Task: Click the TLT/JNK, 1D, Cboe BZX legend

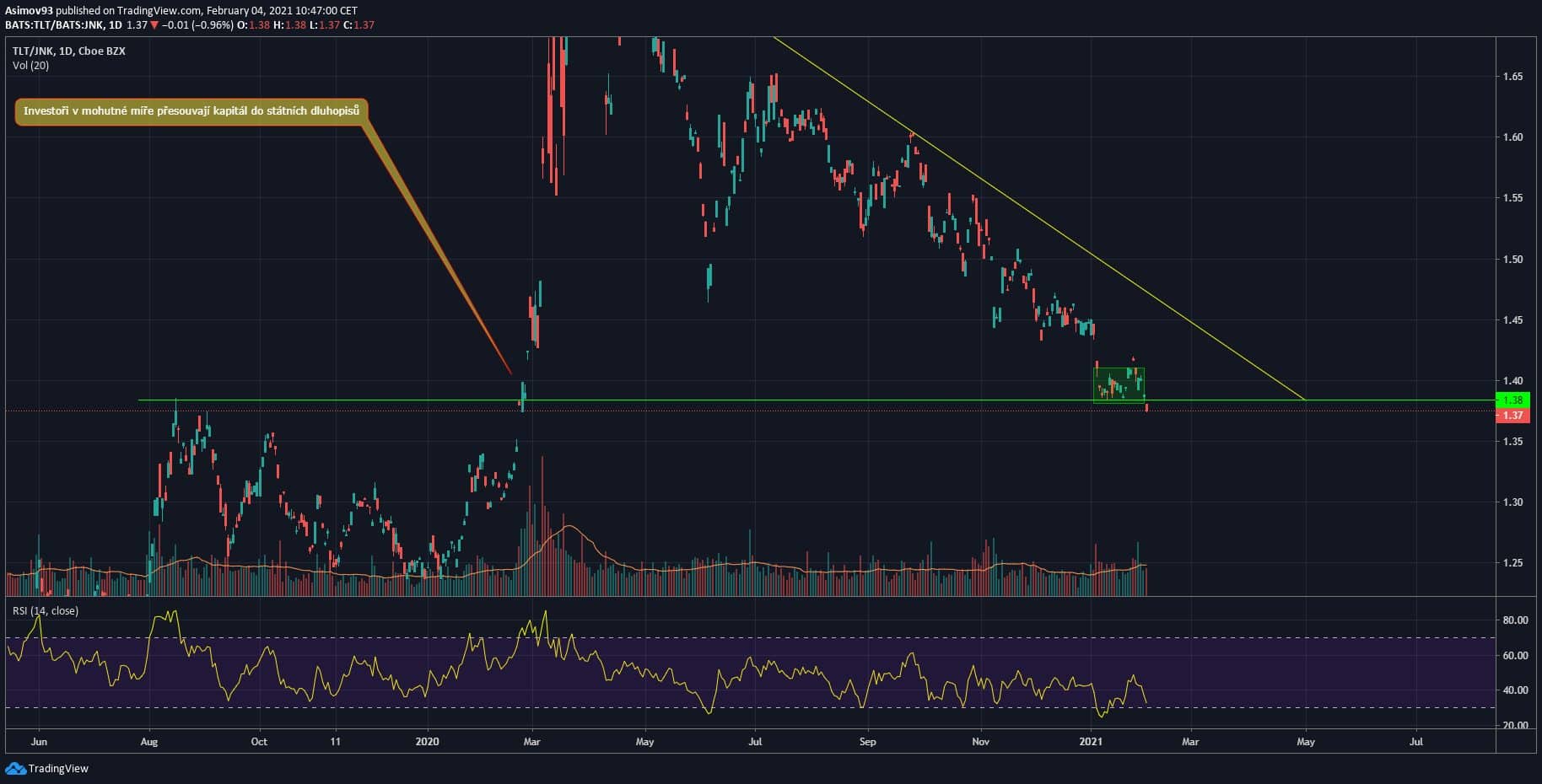Action: (x=68, y=51)
